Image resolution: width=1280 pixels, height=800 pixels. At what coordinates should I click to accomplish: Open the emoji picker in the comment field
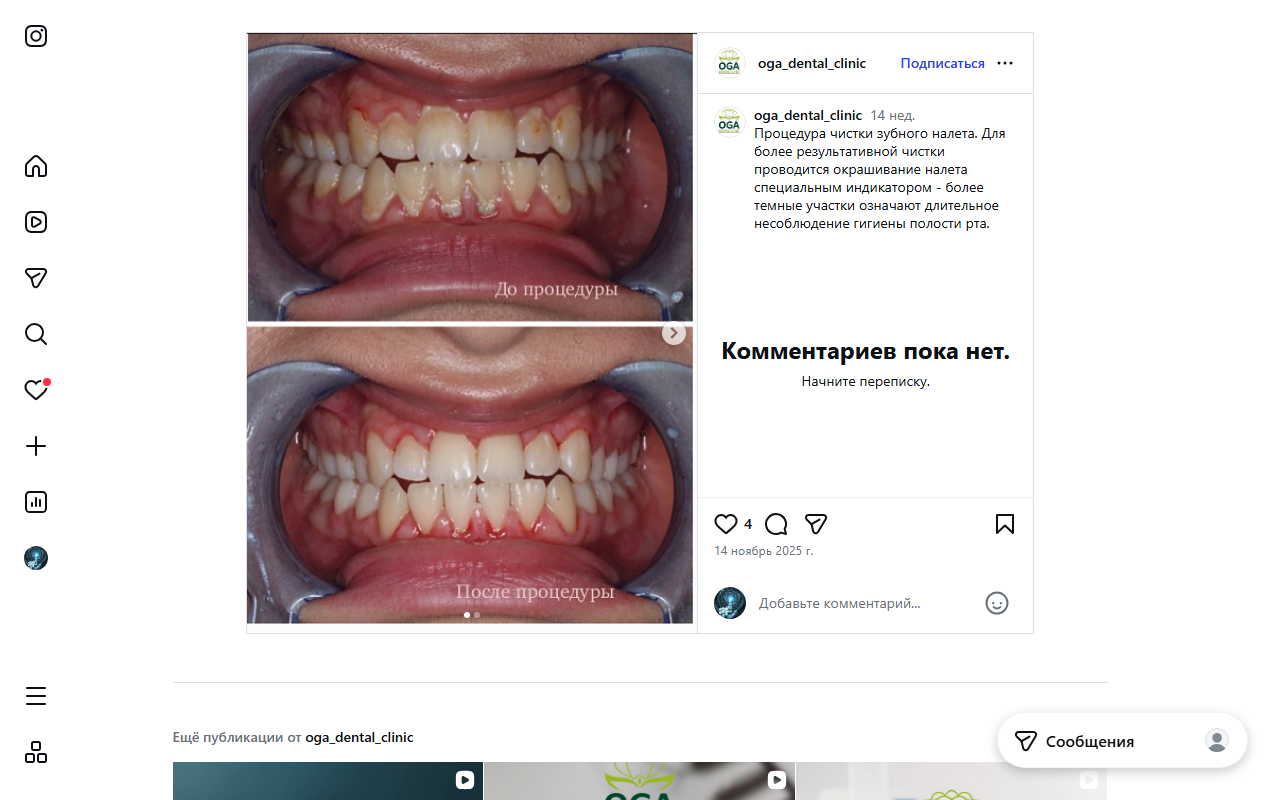click(x=997, y=603)
